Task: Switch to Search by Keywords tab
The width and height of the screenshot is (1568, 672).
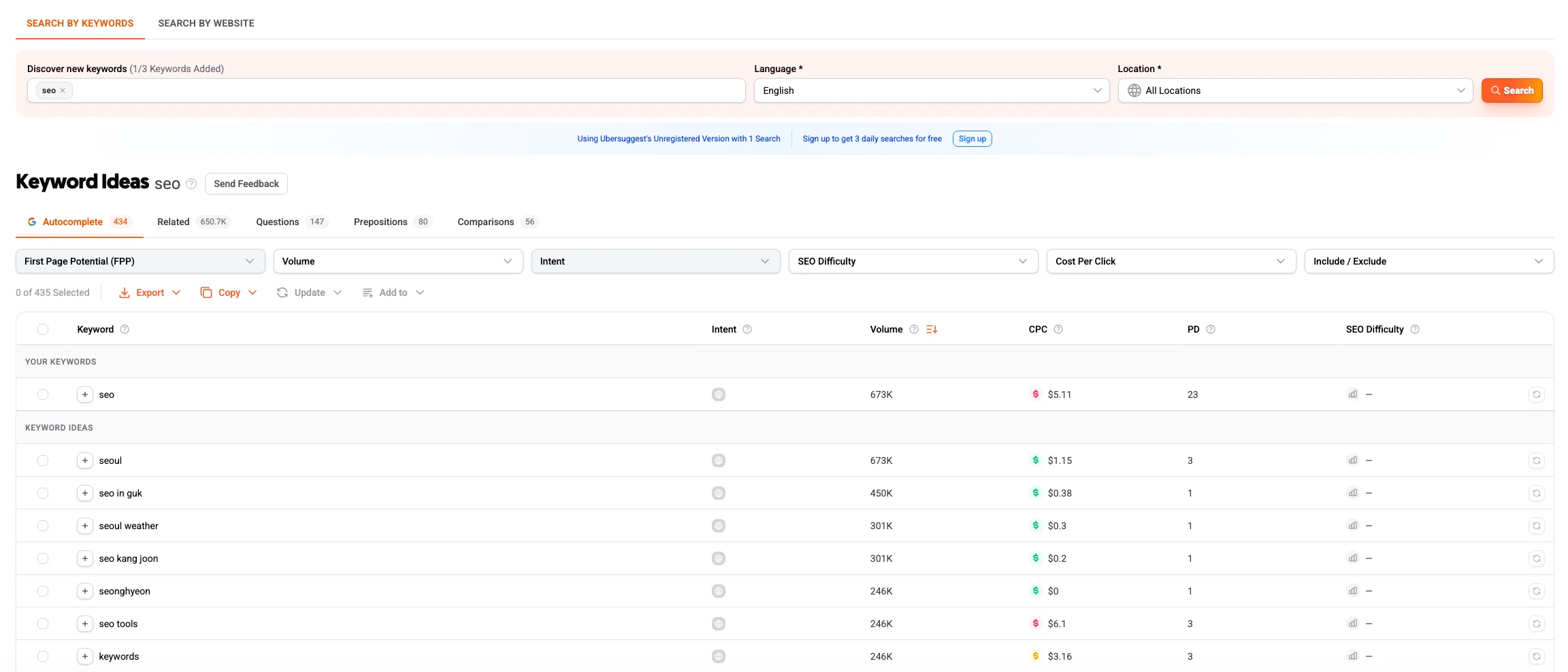Action: click(x=80, y=23)
